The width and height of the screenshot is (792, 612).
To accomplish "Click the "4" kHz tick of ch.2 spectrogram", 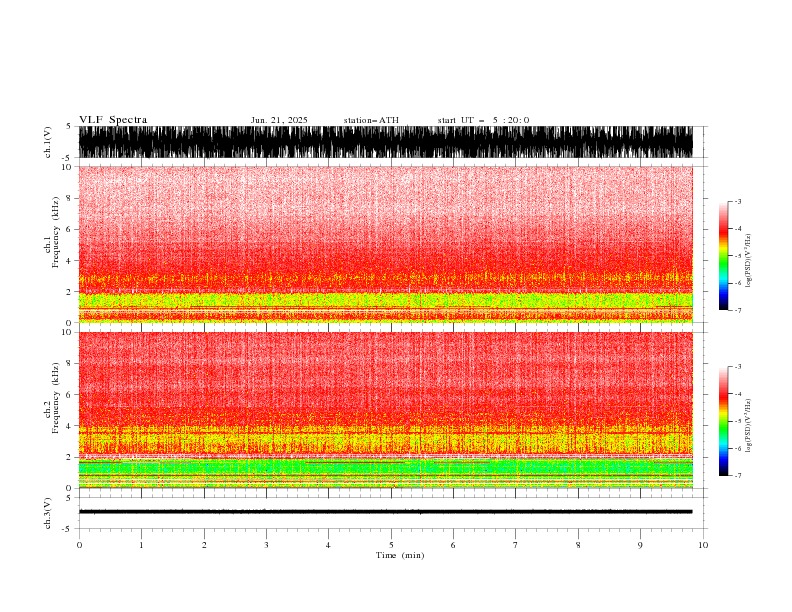I will (70, 426).
